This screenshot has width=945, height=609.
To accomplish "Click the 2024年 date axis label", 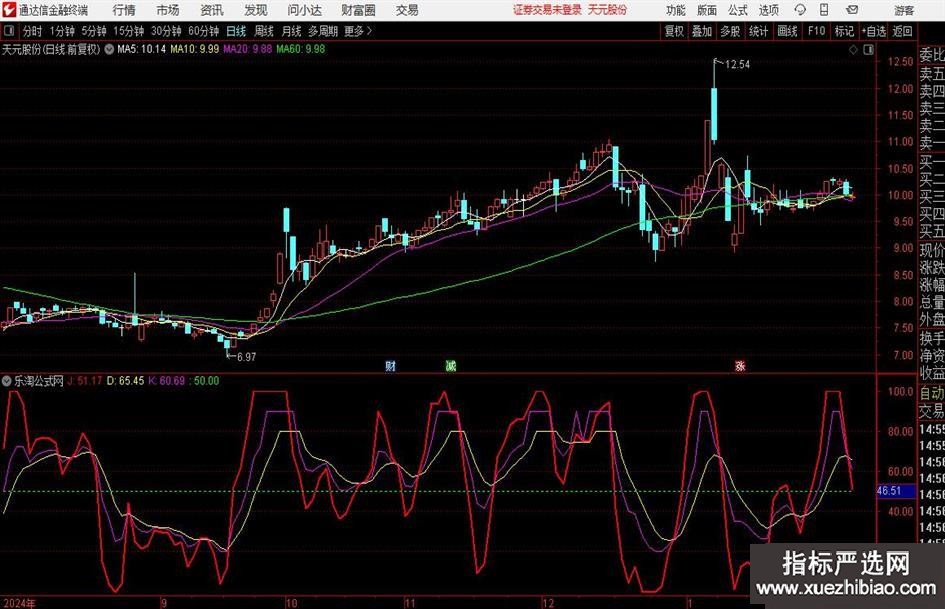I will coord(19,603).
